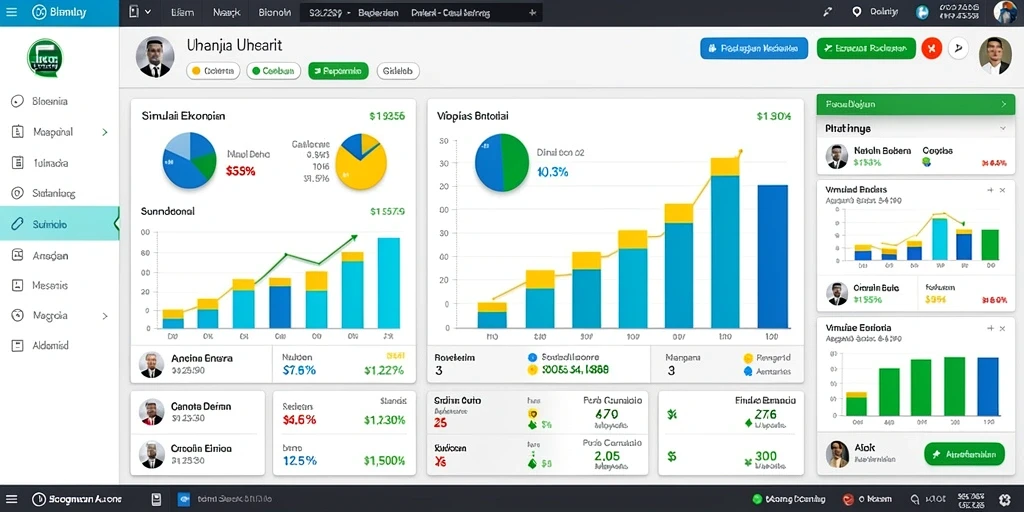Click the location pin icon in top bar
This screenshot has height=512, width=1024.
(857, 12)
